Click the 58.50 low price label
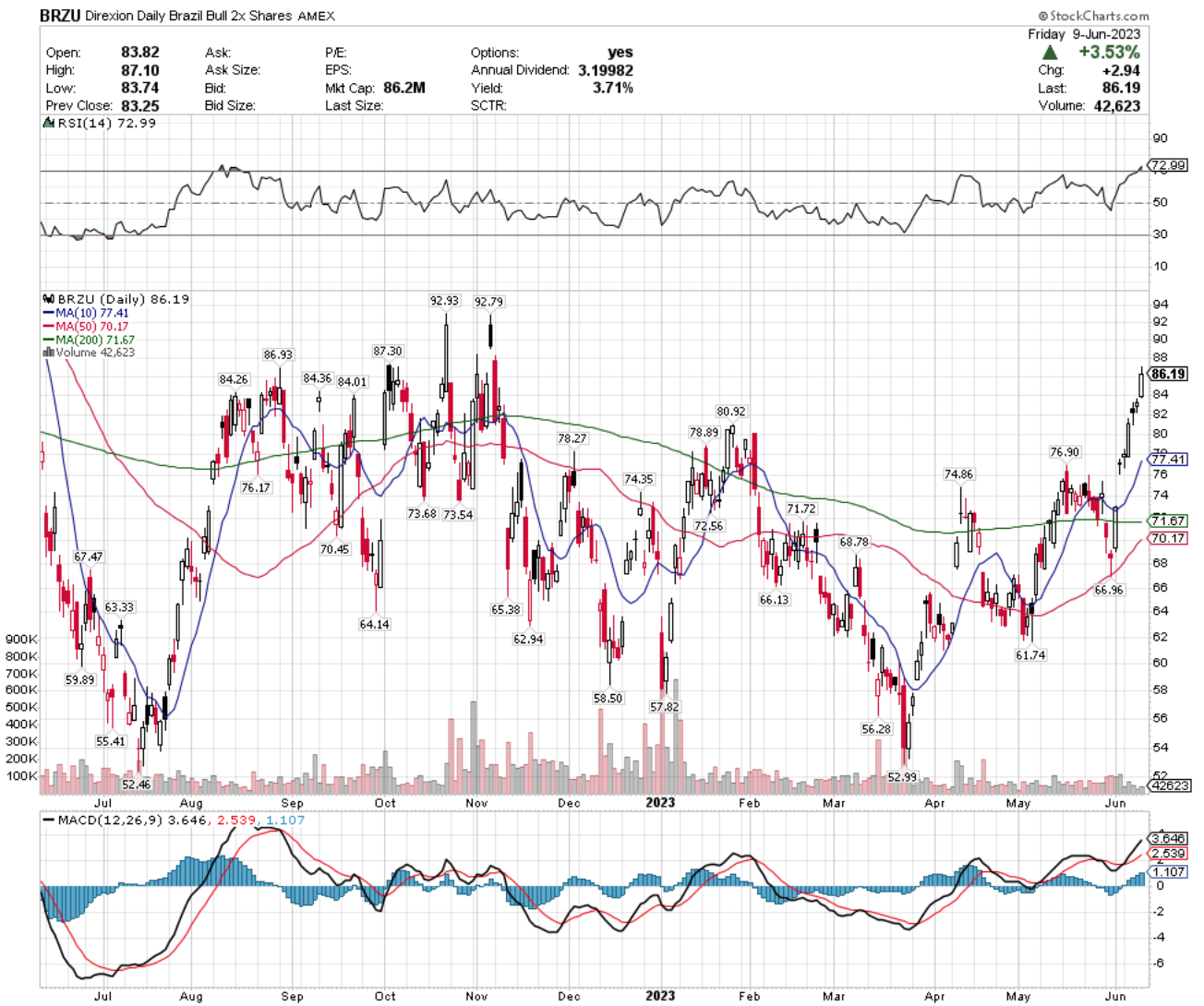The width and height of the screenshot is (1204, 1006). tap(608, 699)
